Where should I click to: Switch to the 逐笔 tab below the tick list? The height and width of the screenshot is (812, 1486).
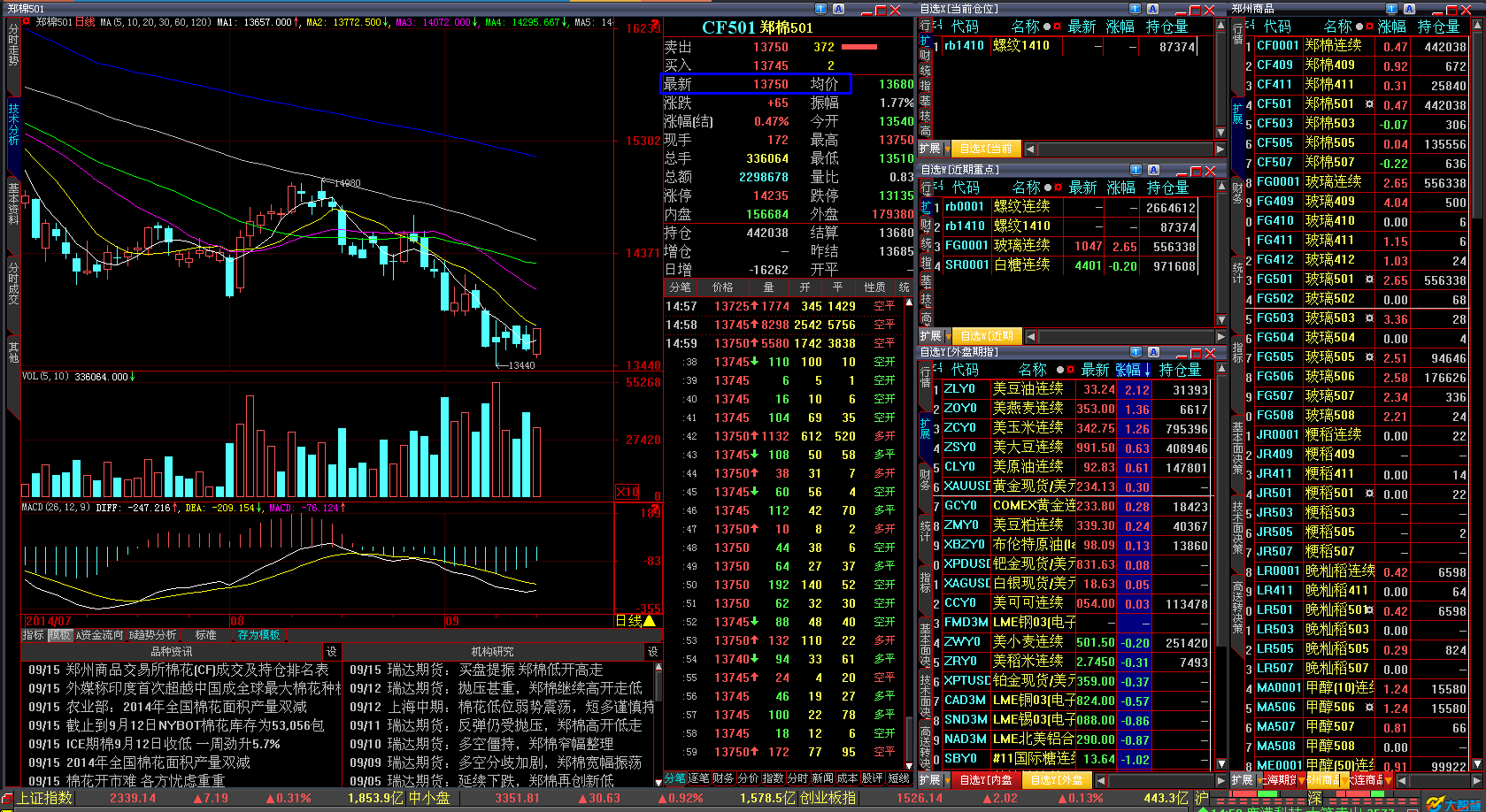699,778
